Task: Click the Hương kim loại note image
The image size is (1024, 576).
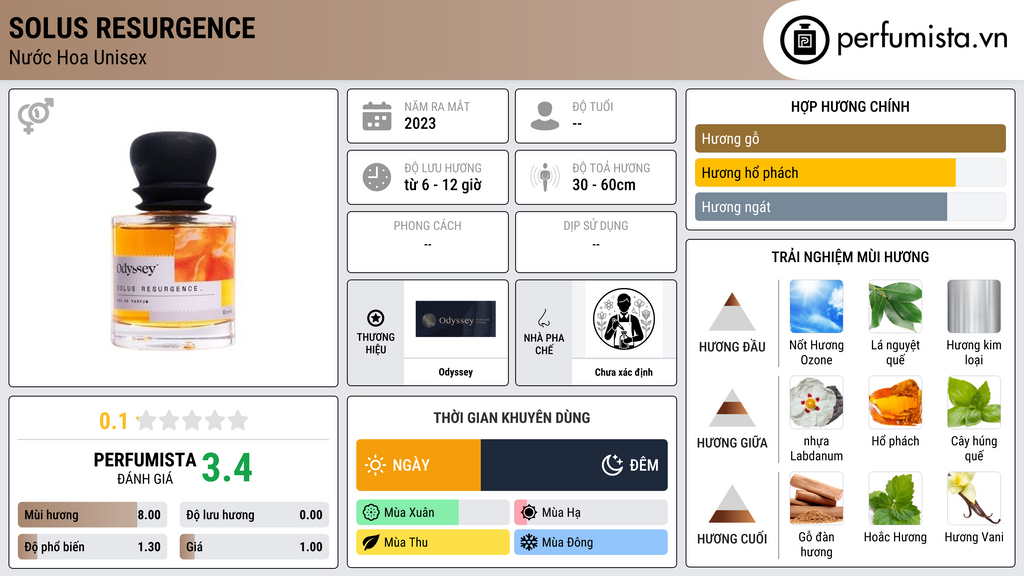Action: pos(974,306)
